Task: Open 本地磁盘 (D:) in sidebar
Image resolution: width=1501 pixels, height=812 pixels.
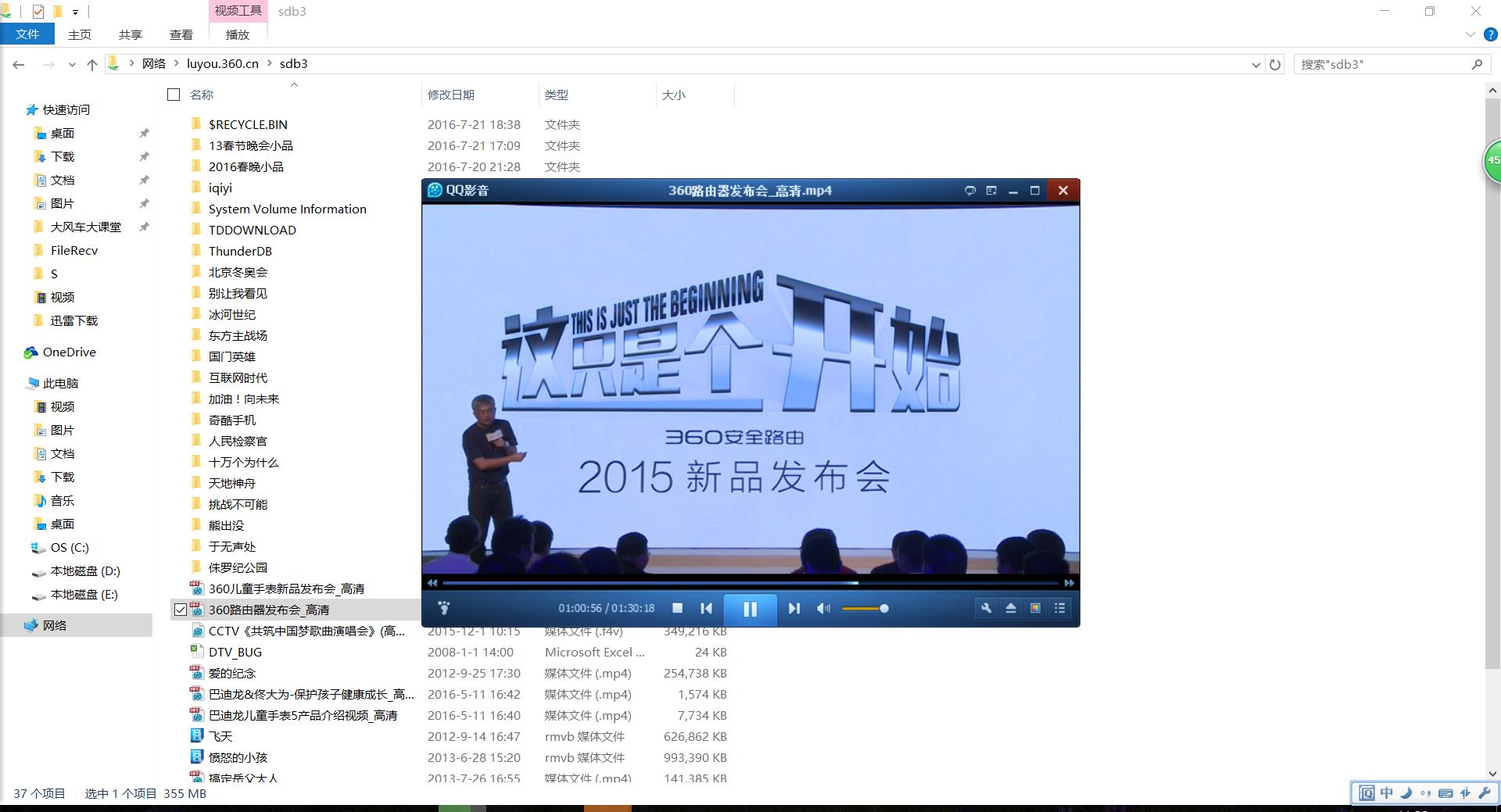Action: [x=85, y=571]
